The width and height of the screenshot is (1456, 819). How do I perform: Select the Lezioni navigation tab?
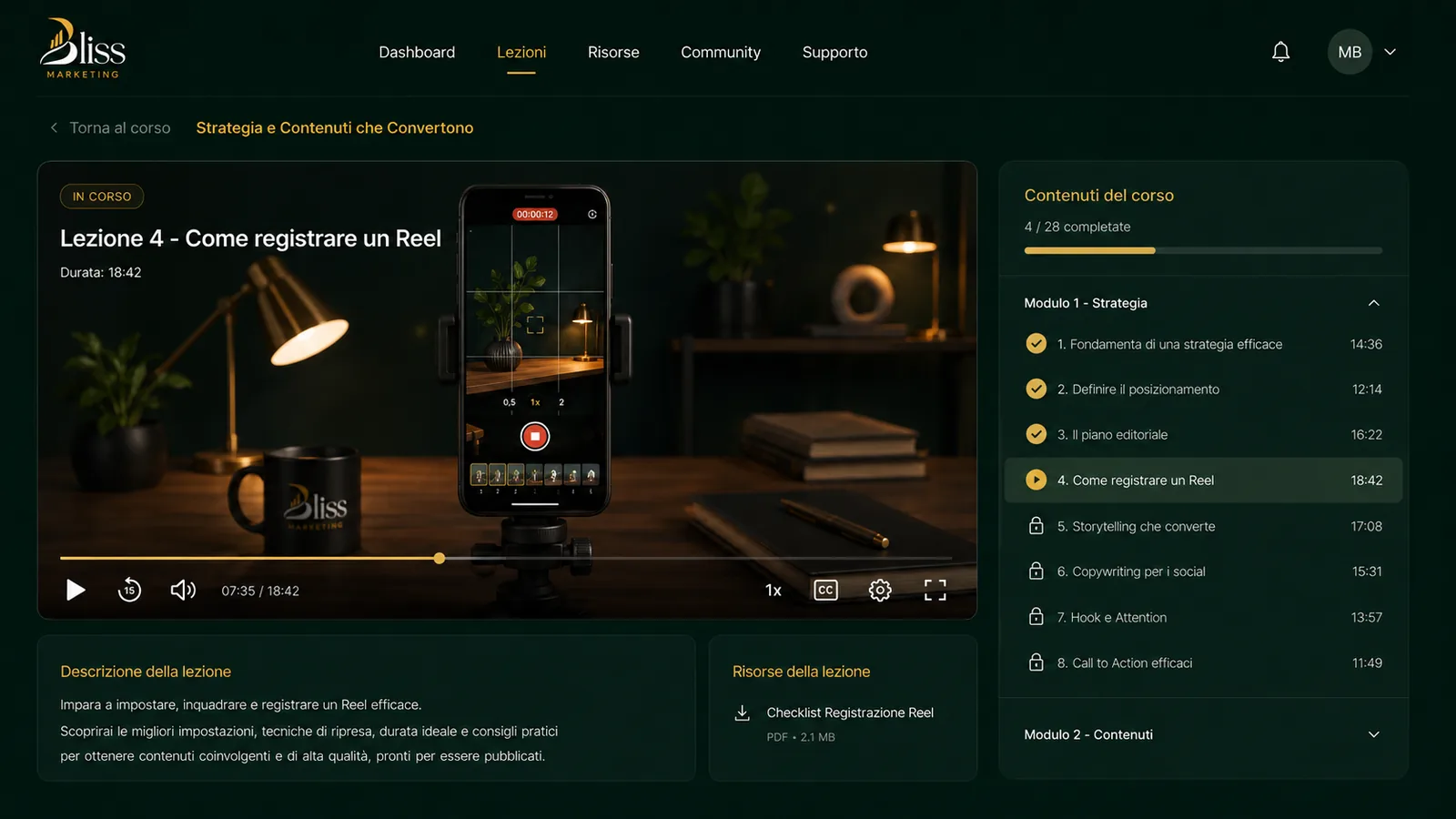click(x=521, y=52)
